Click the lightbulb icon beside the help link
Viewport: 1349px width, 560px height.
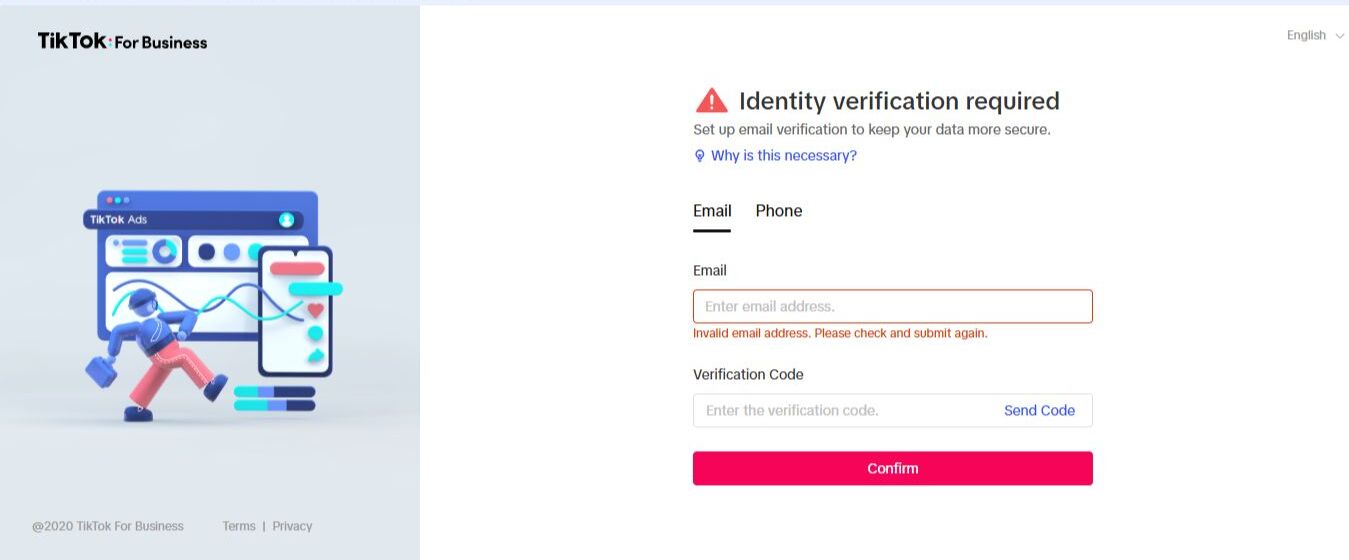click(x=700, y=156)
